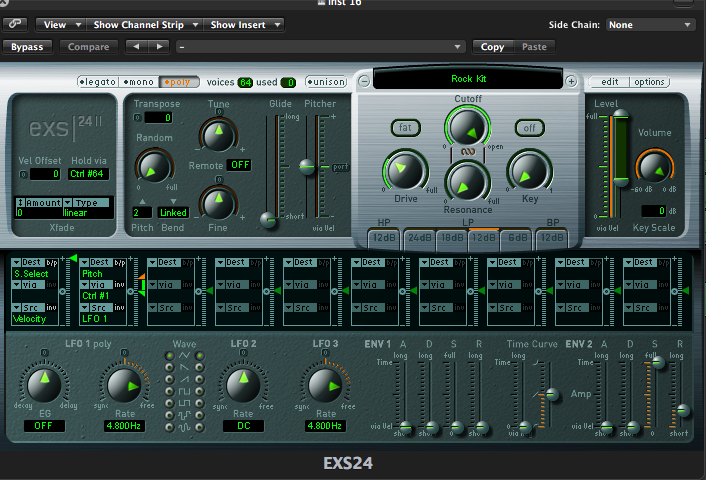Viewport: 706px width, 480px height.
Task: Select LP 6dB filter mode
Action: coord(517,238)
